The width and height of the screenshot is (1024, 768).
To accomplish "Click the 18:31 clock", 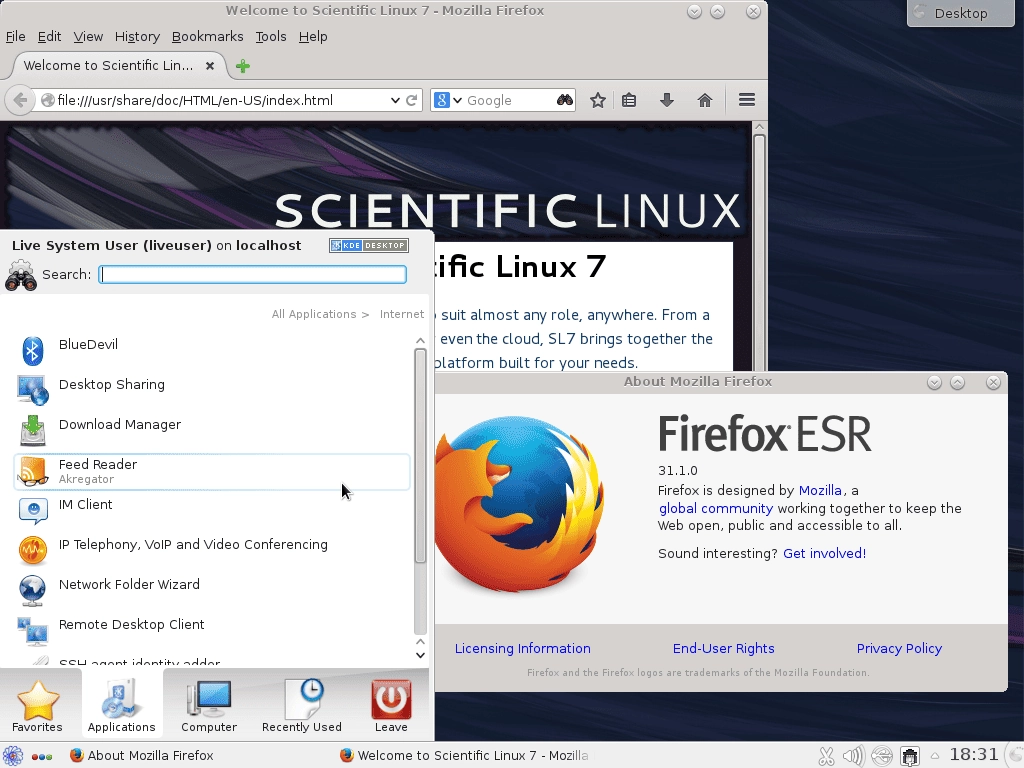I will pyautogui.click(x=974, y=755).
